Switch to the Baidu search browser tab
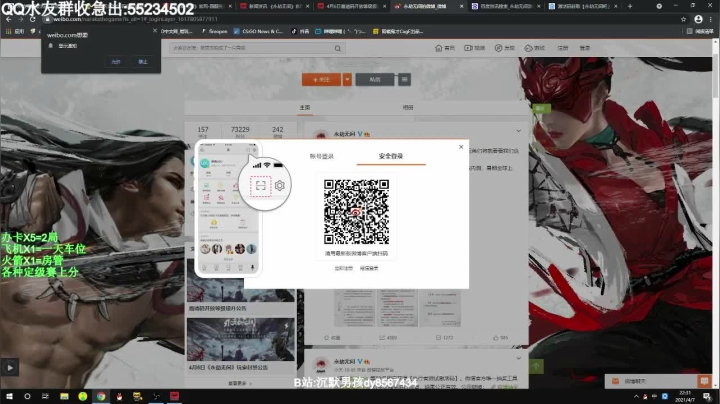This screenshot has height=404, width=720. pos(506,6)
